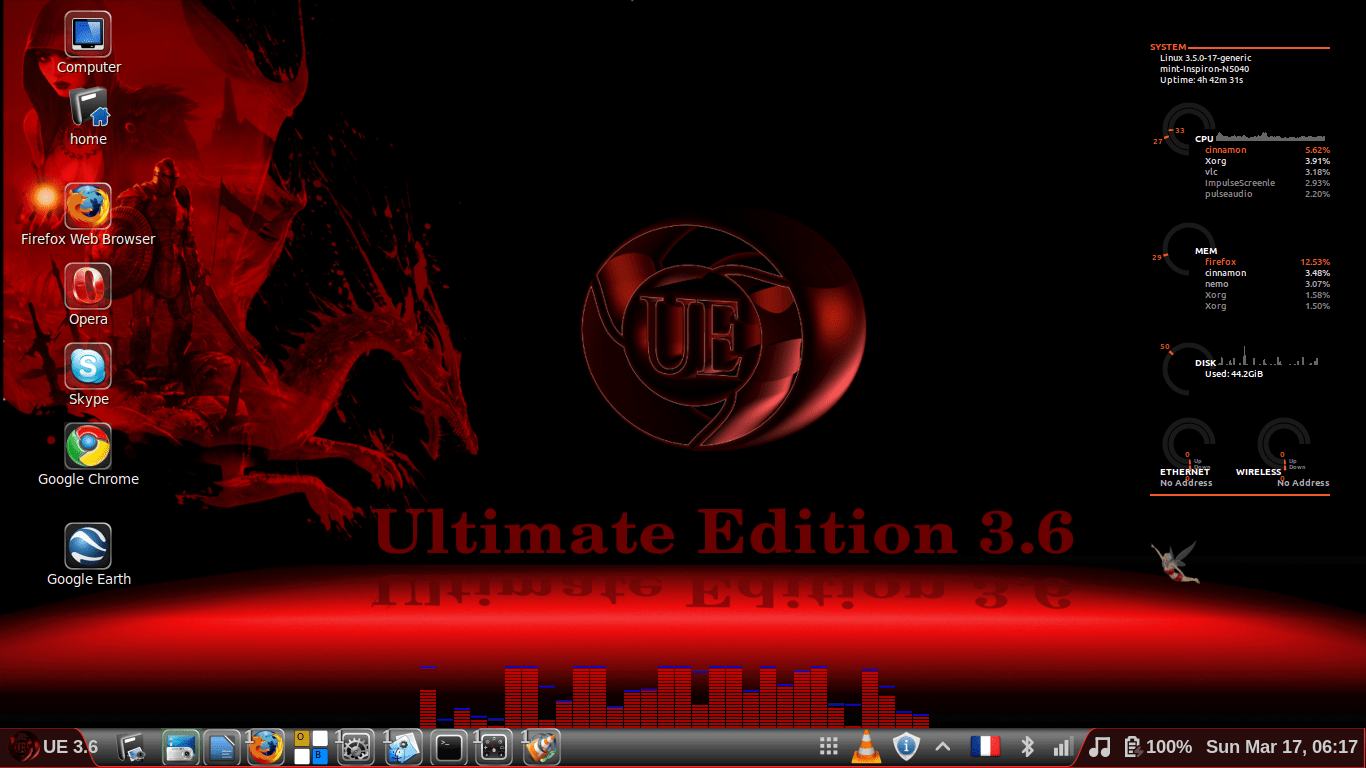Image resolution: width=1366 pixels, height=768 pixels.
Task: Open the network signal bars applet
Action: (x=1062, y=746)
